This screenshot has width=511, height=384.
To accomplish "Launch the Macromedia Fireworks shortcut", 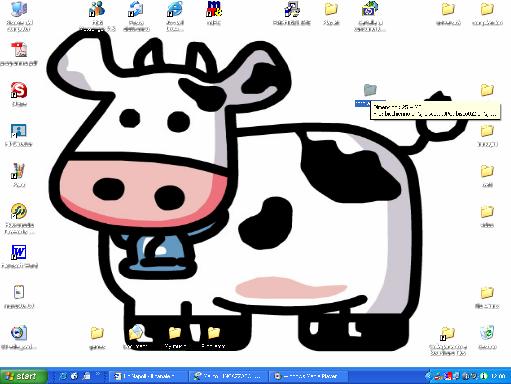I will tap(19, 211).
